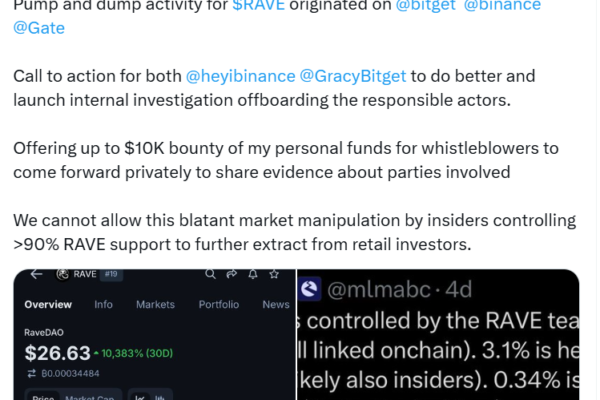
Task: Click the mlmabc profile avatar icon
Action: (311, 290)
